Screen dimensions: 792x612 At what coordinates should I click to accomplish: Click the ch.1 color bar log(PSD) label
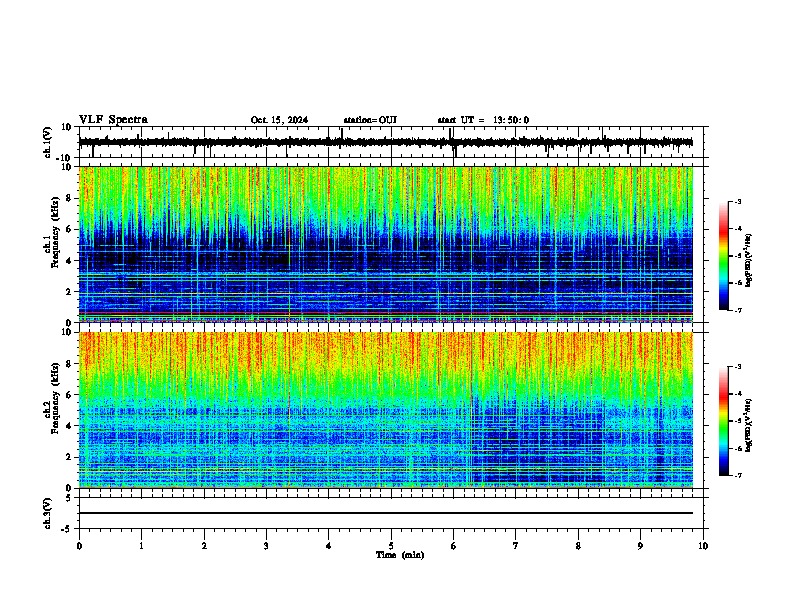click(749, 260)
